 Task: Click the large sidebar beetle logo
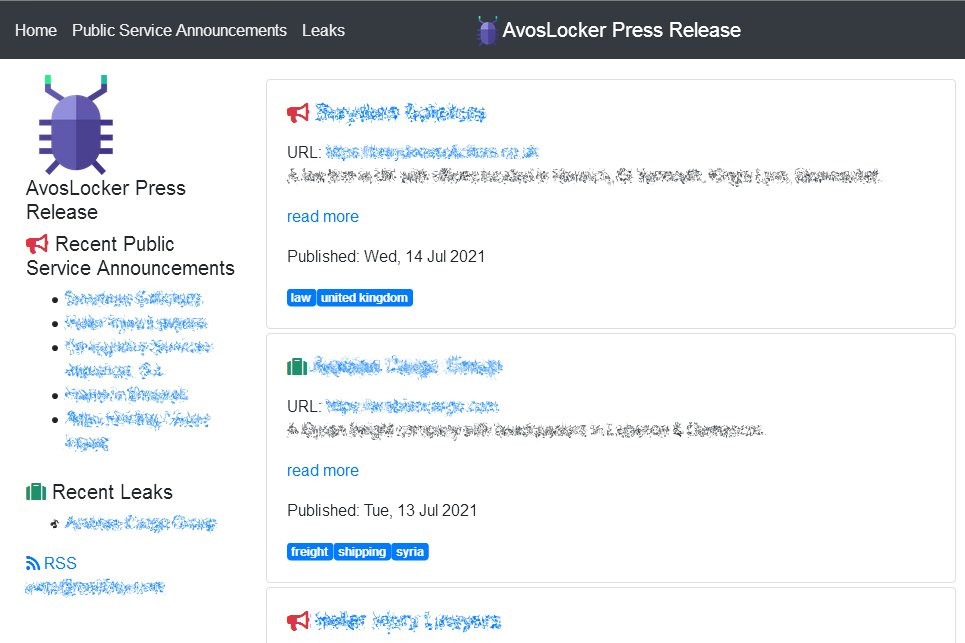click(76, 125)
